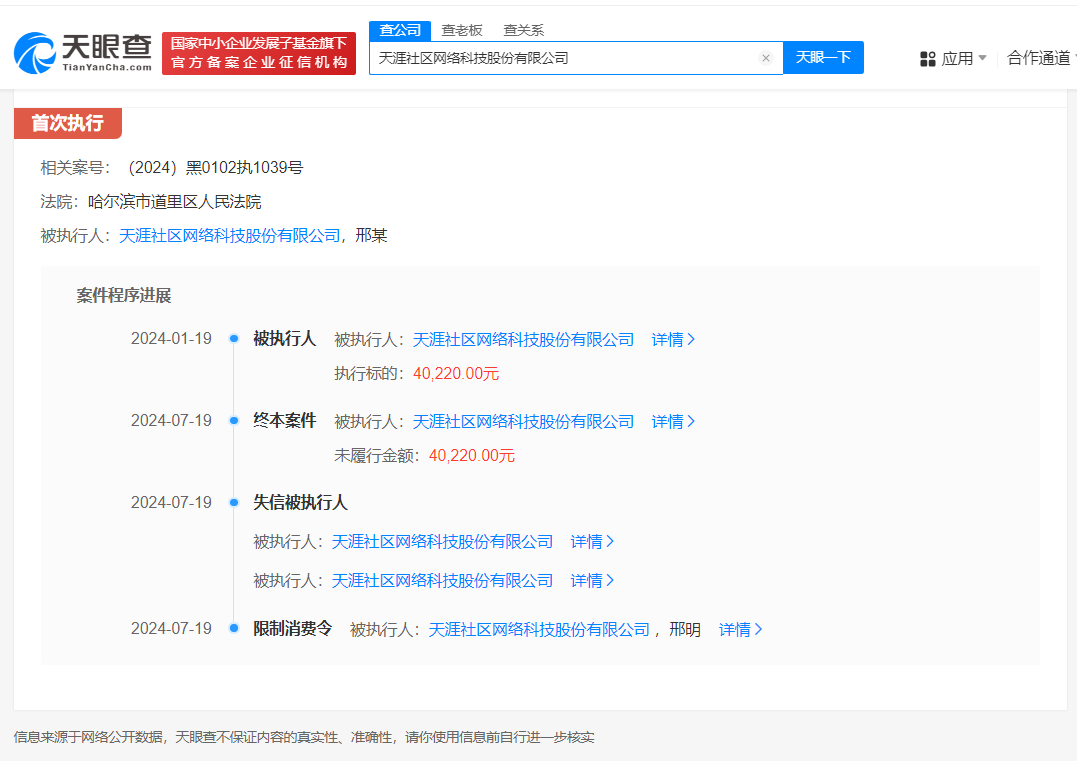Click the 执行标的 amount 40,220.00元
The width and height of the screenshot is (1077, 761).
coord(455,374)
